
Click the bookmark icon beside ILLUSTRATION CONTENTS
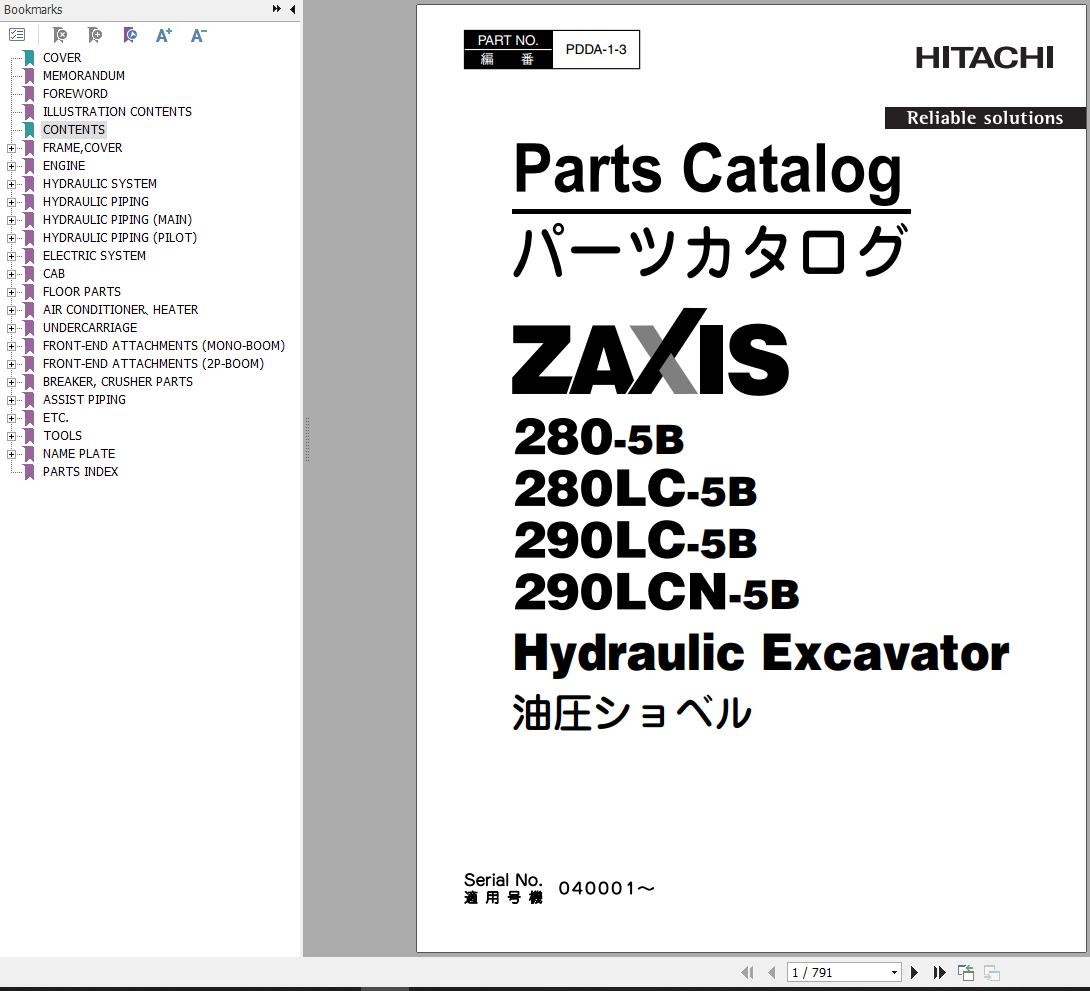(x=29, y=112)
